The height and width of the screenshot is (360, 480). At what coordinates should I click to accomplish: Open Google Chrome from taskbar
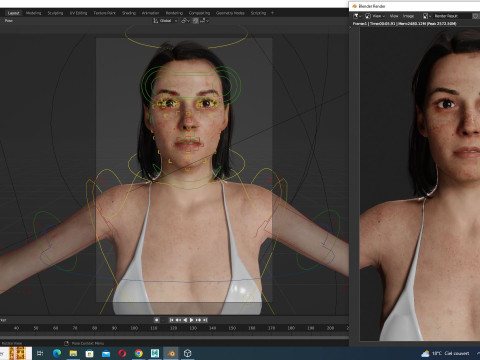tap(139, 353)
